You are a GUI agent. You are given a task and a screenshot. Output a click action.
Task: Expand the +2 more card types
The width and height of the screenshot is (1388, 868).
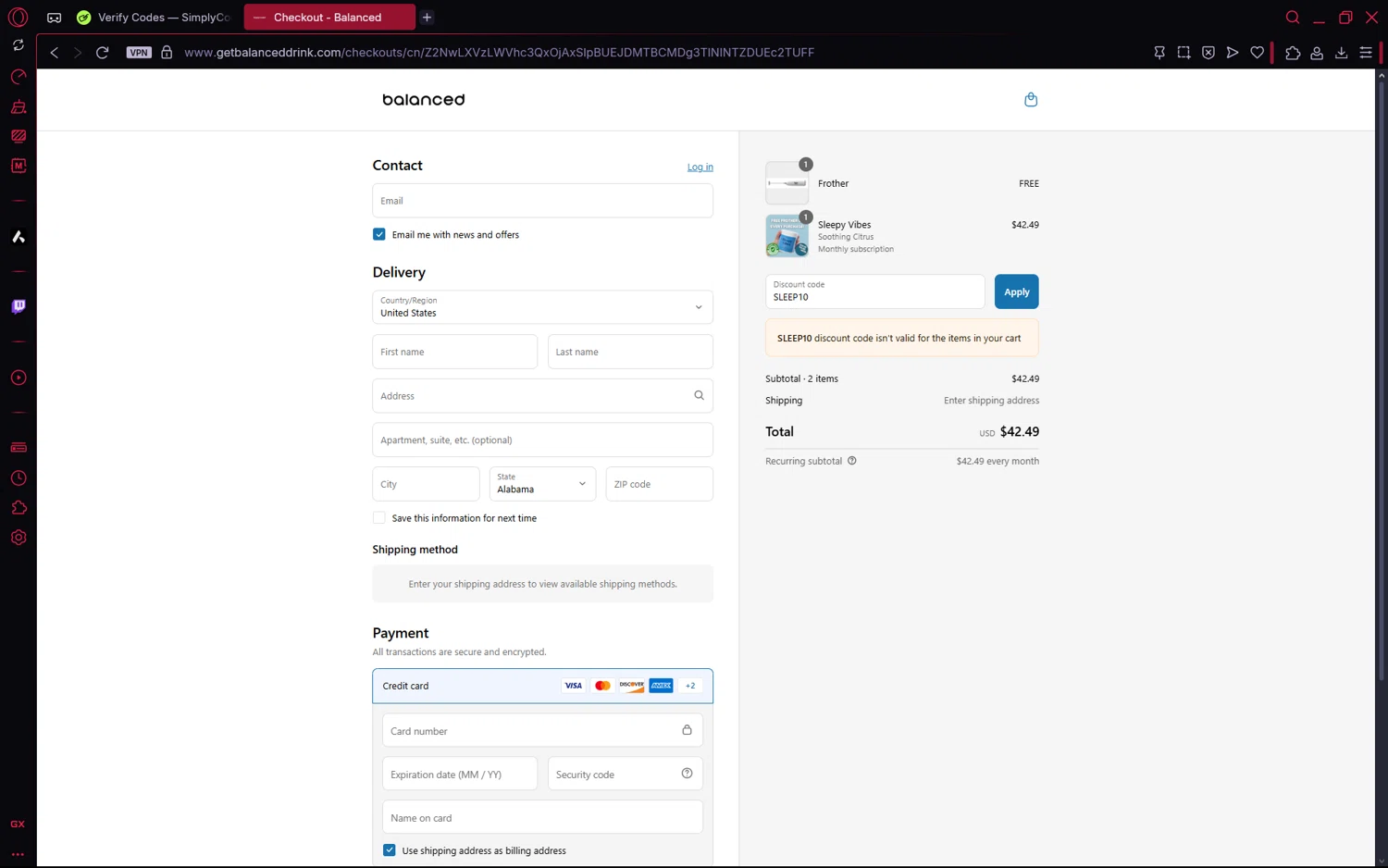[x=690, y=686]
